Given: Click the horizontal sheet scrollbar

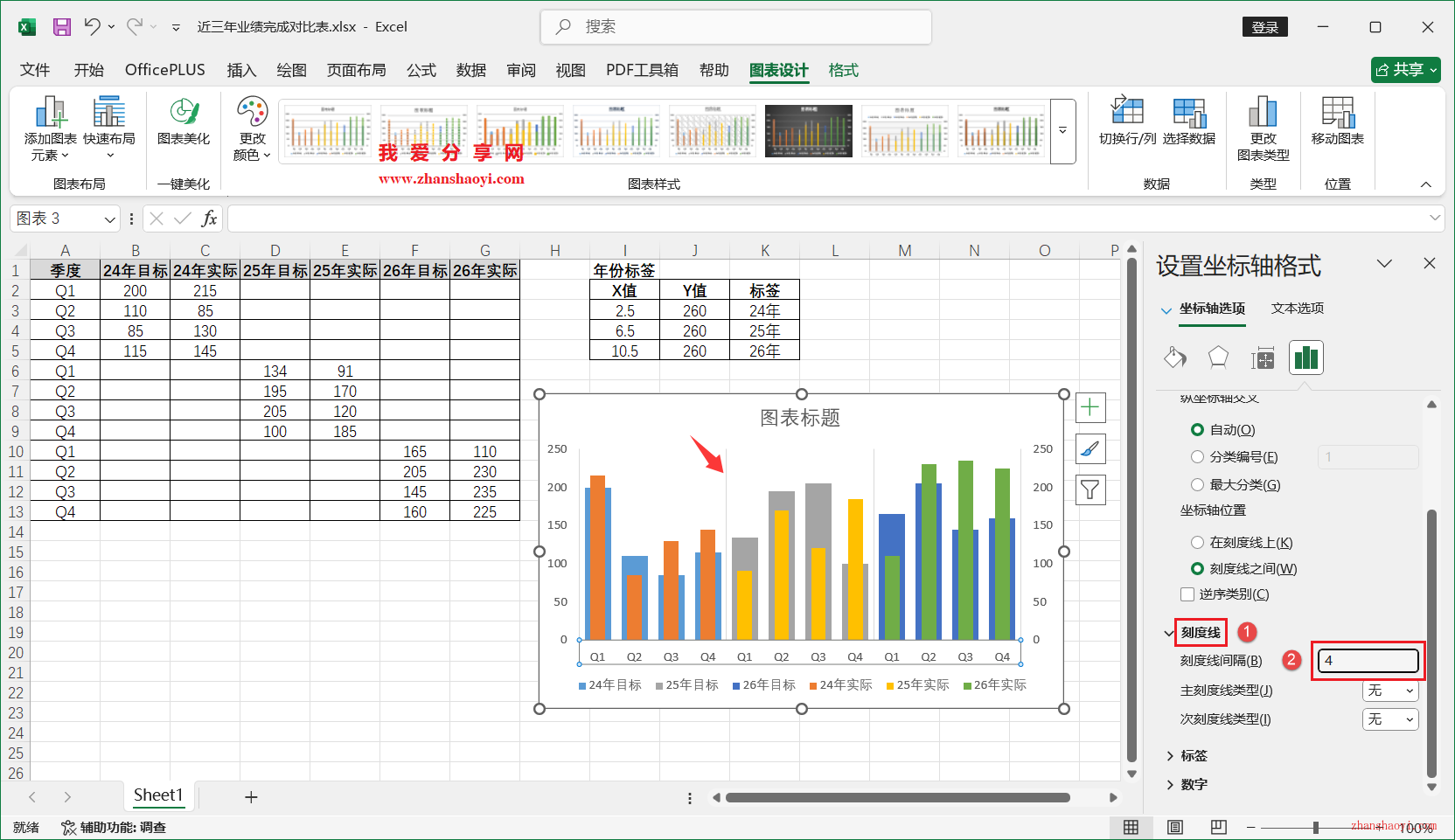Looking at the screenshot, I should click(x=898, y=797).
